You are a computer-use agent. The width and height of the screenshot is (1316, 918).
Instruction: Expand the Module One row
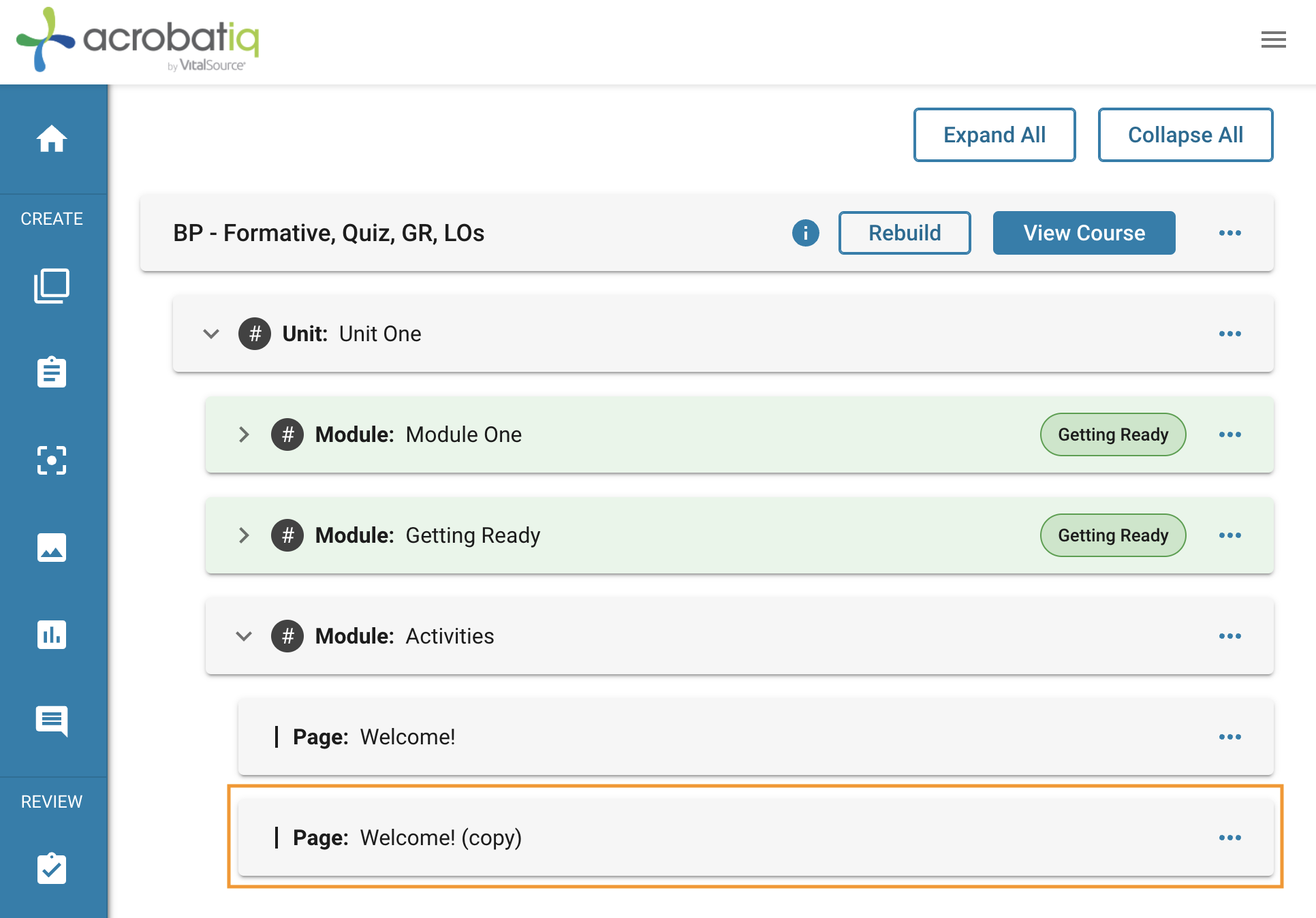click(739, 434)
